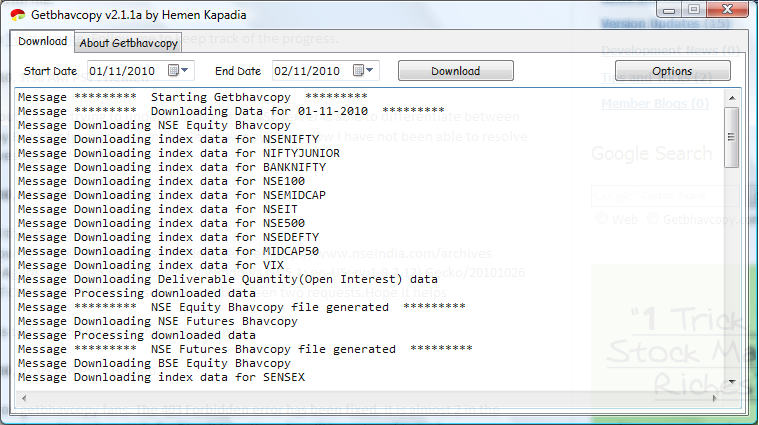The image size is (759, 425).
Task: Open Member Blogs (0) link in background page
Action: (x=655, y=104)
